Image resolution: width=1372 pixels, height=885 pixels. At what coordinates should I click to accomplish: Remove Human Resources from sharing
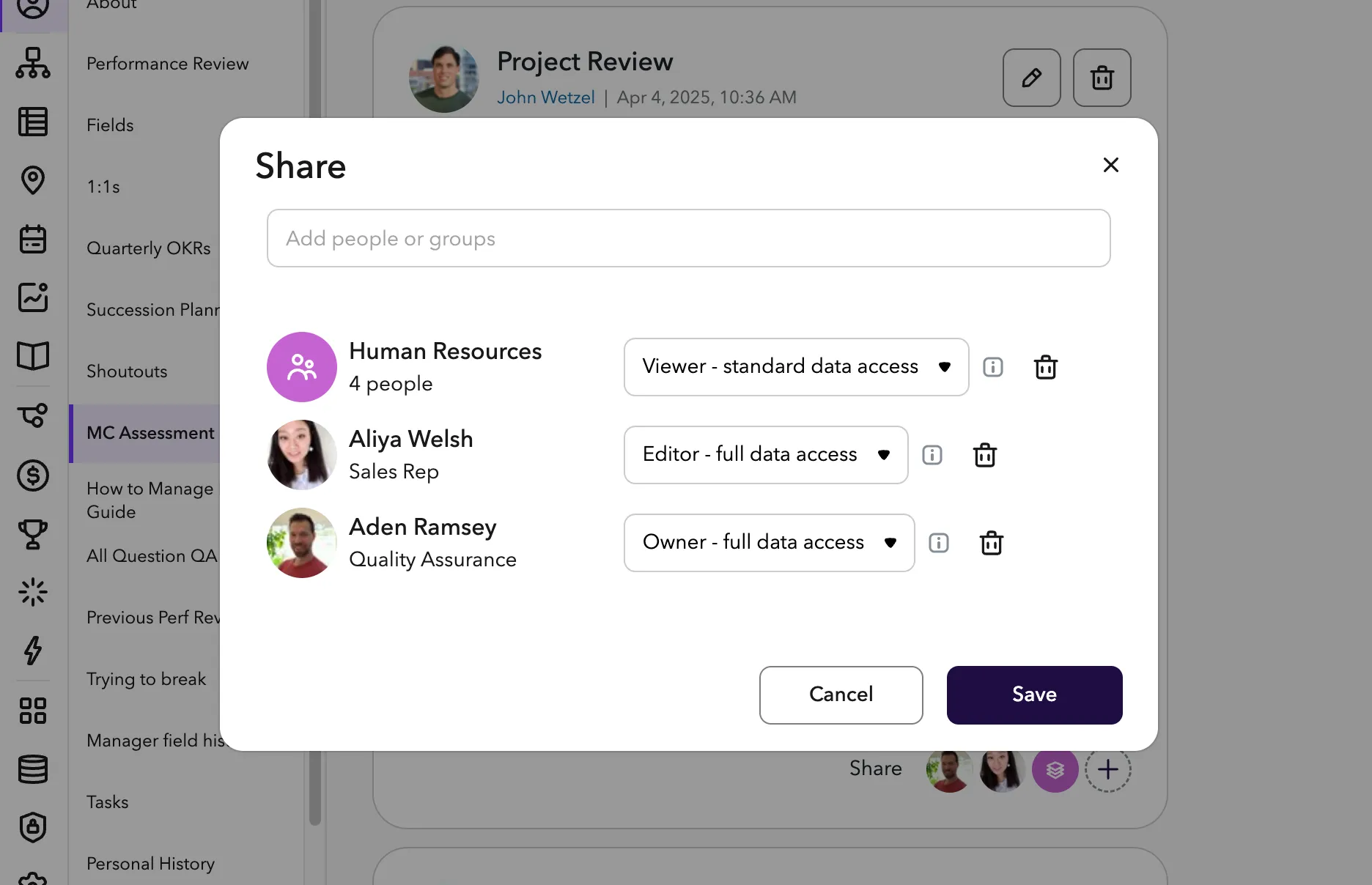click(x=1046, y=367)
